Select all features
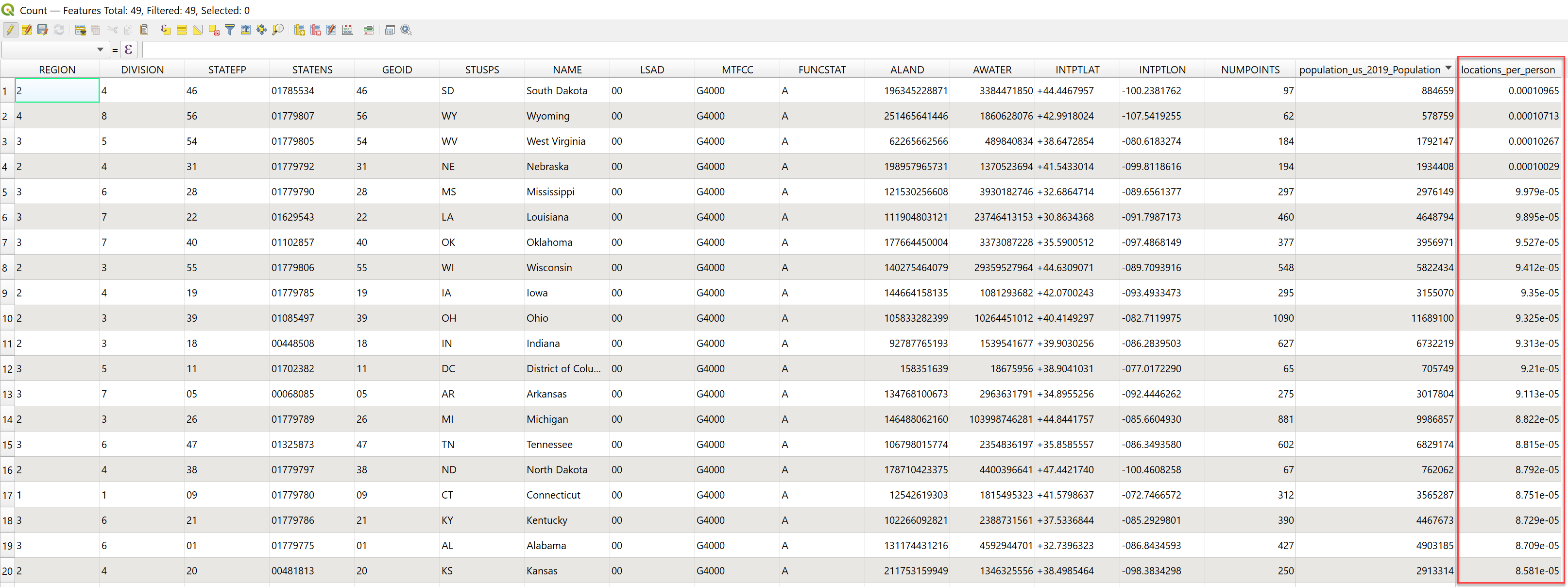 (x=181, y=30)
